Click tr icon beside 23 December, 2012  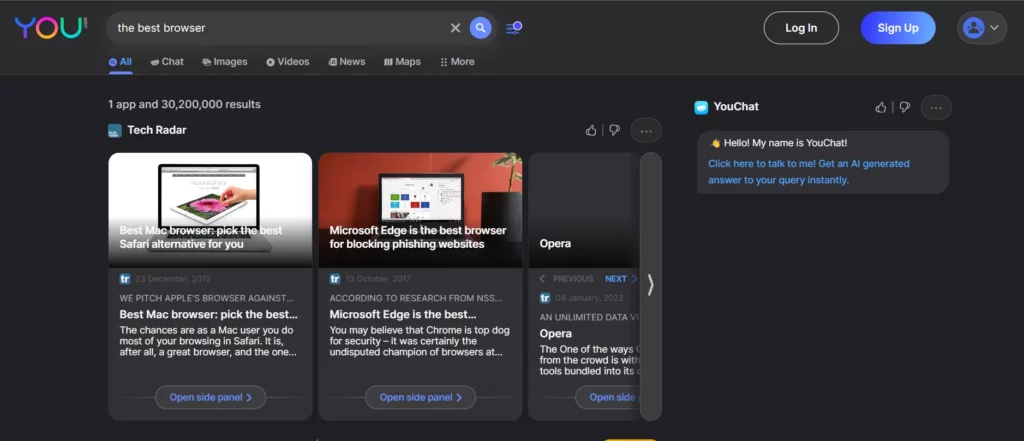click(125, 279)
